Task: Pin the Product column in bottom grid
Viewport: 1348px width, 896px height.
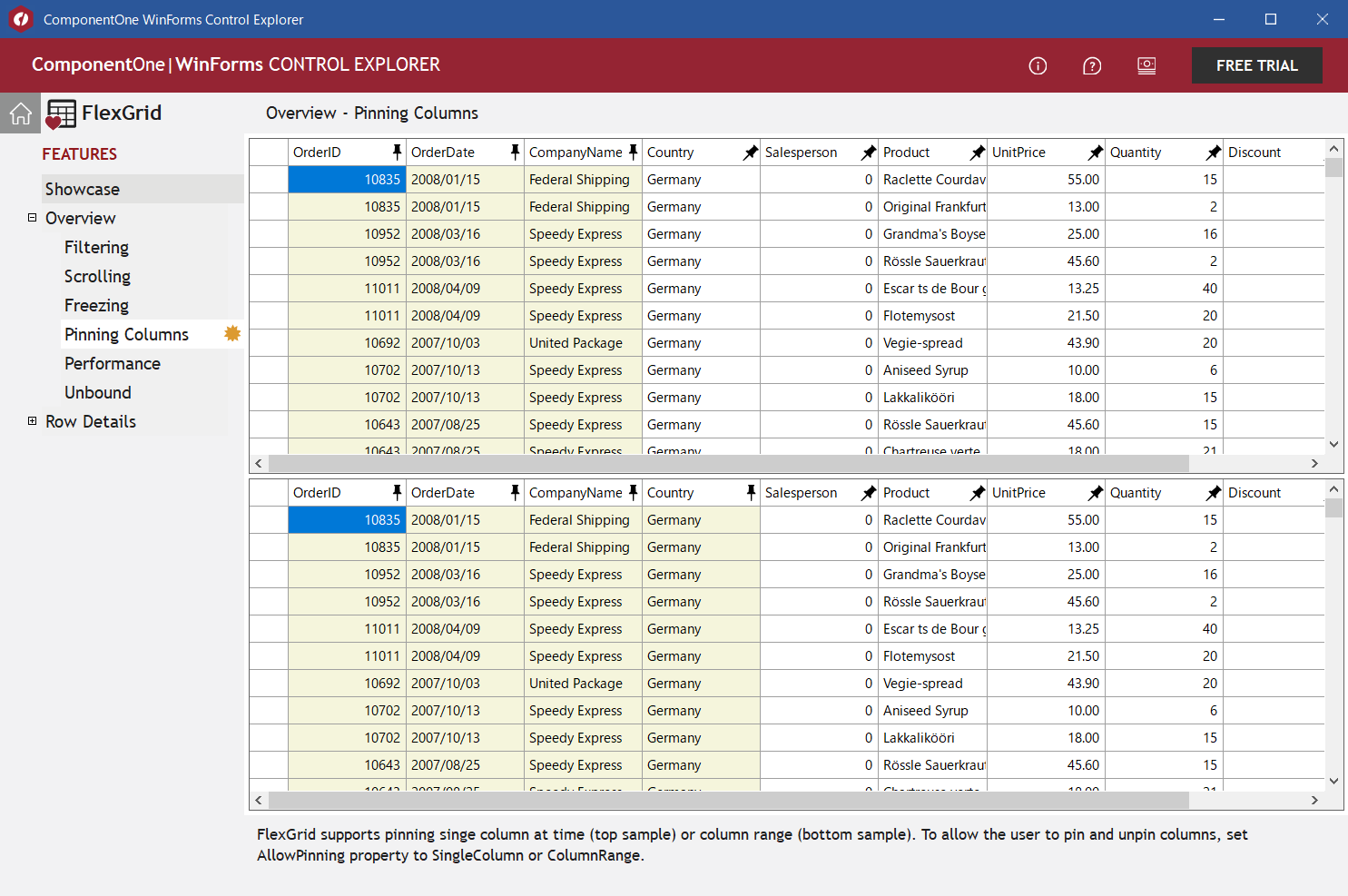Action: (x=978, y=492)
